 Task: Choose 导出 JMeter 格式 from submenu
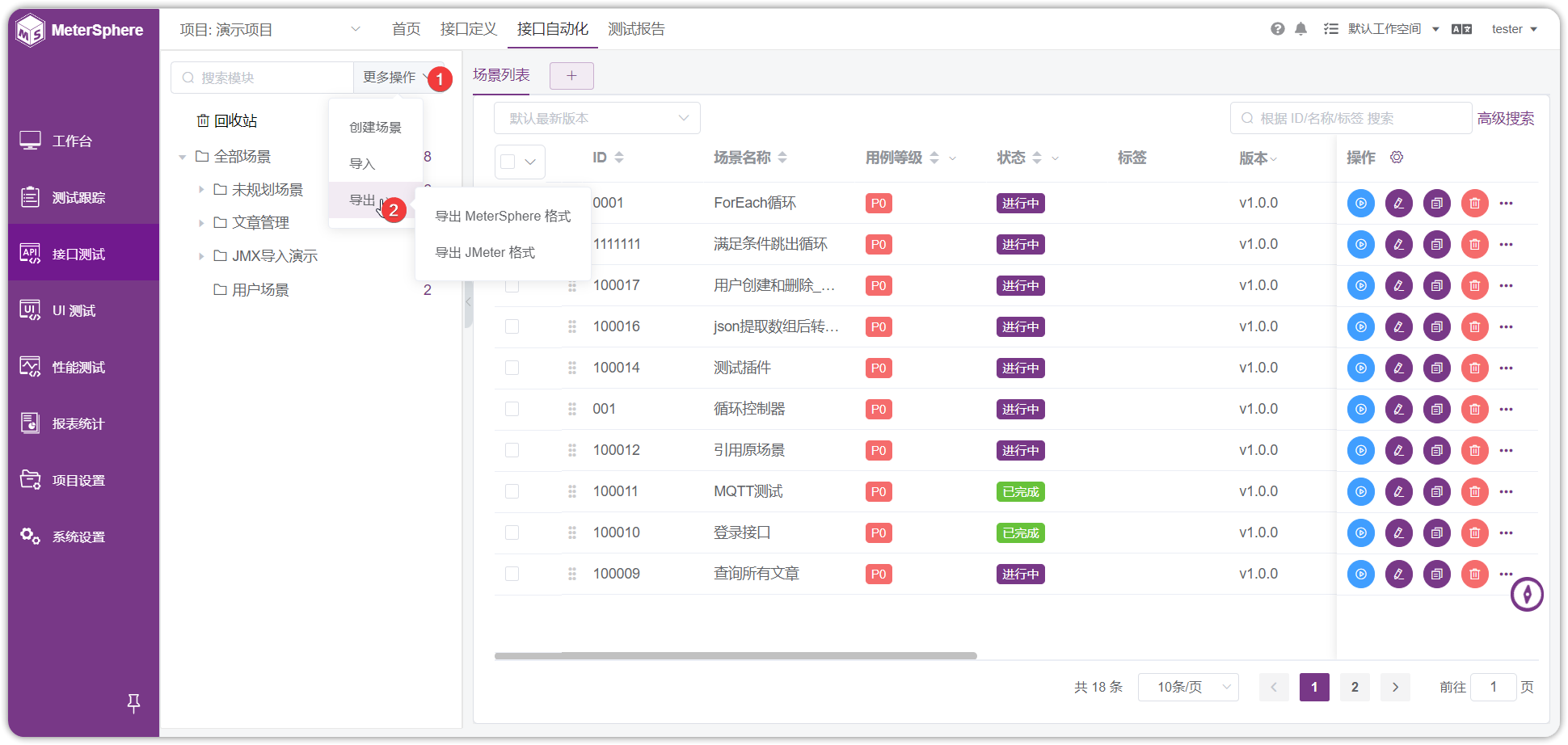click(485, 253)
